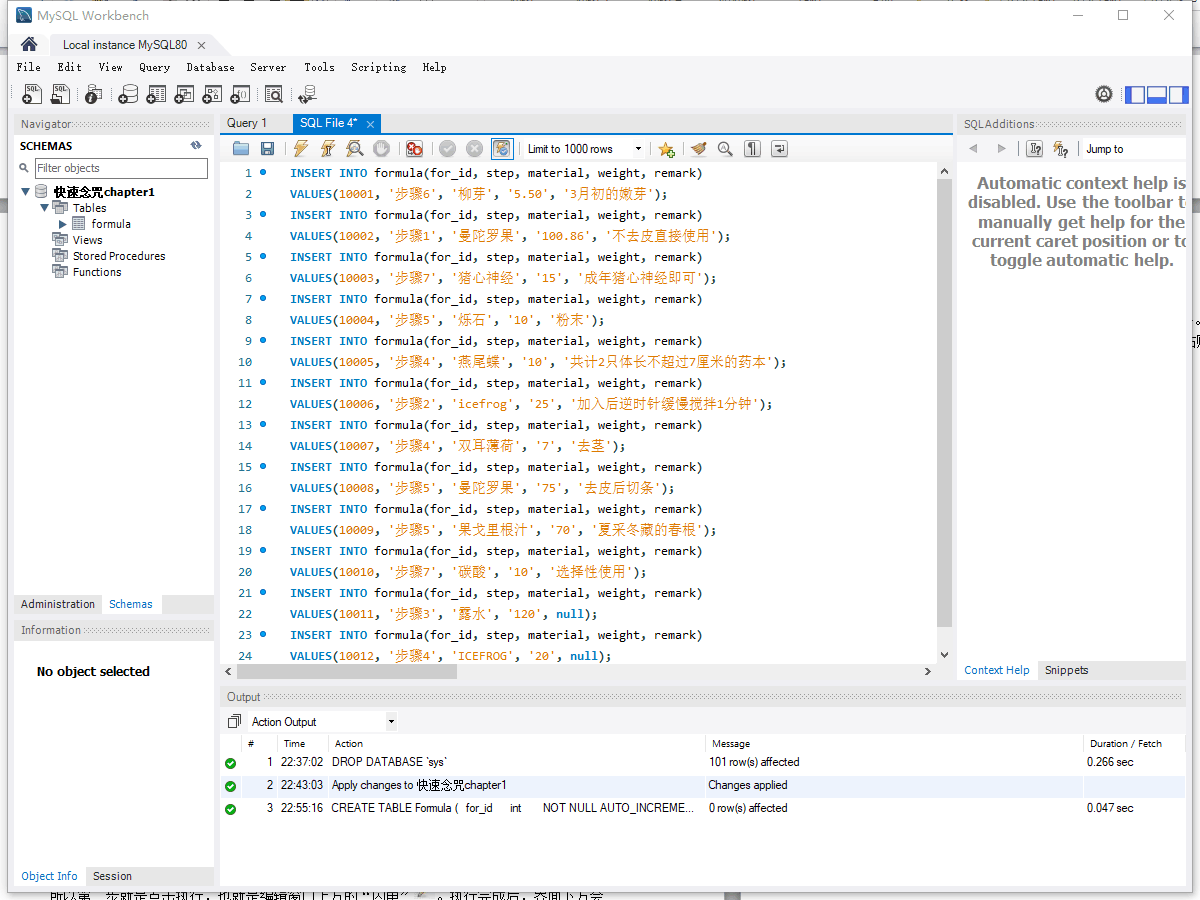Image resolution: width=1200 pixels, height=900 pixels.
Task: Click the rollback X icon
Action: (x=474, y=149)
